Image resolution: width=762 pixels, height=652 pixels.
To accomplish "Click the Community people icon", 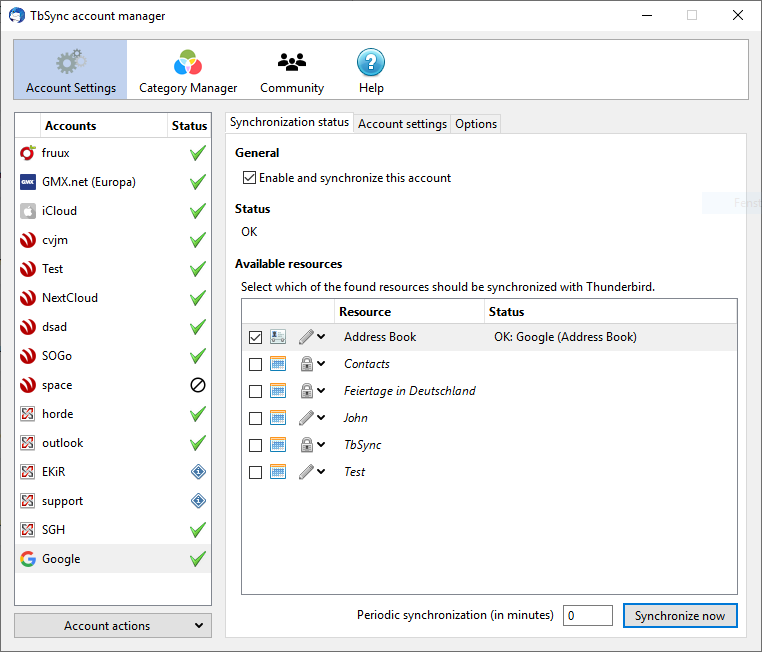I will pyautogui.click(x=292, y=63).
